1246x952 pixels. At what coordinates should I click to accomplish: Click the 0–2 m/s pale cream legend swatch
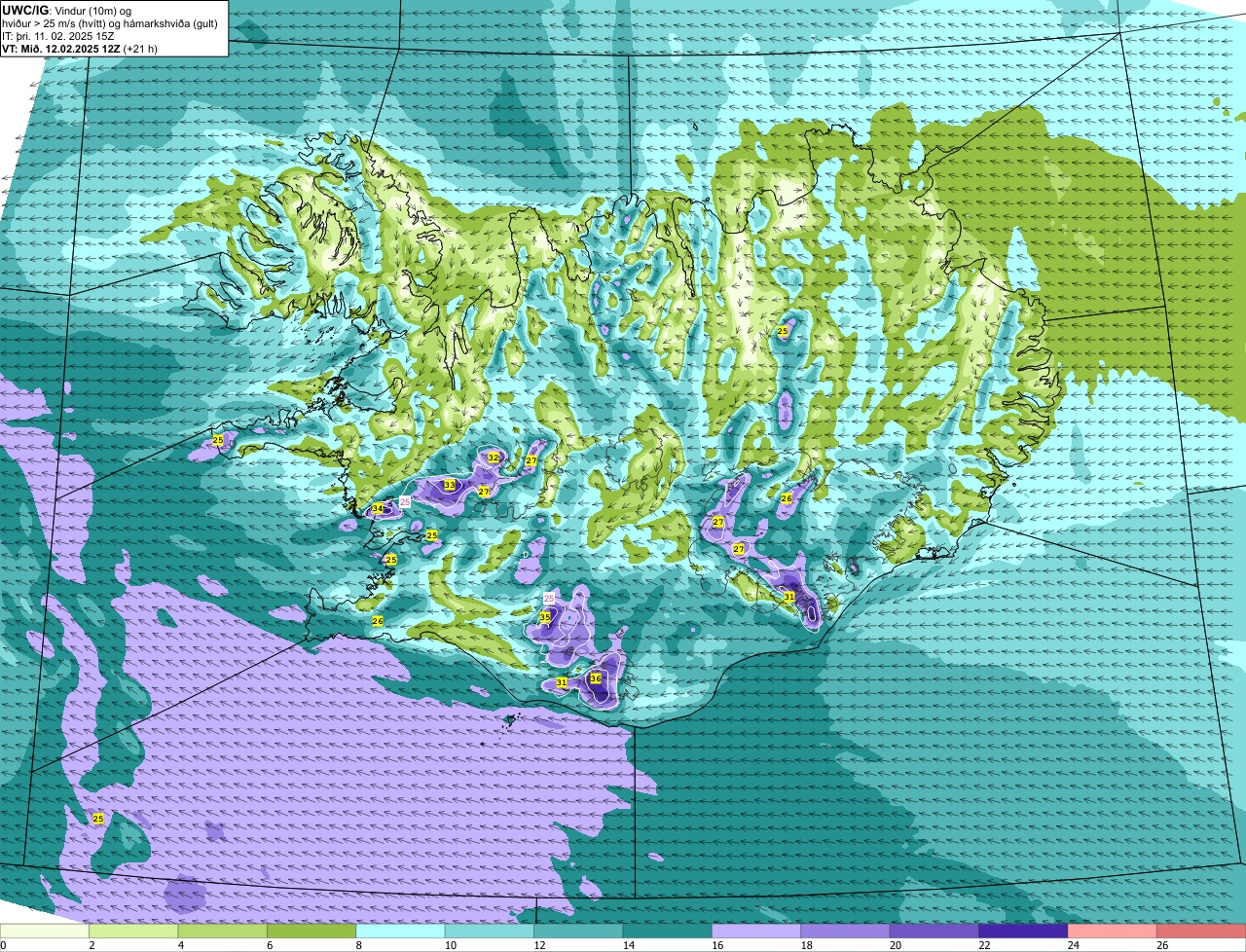coord(45,932)
